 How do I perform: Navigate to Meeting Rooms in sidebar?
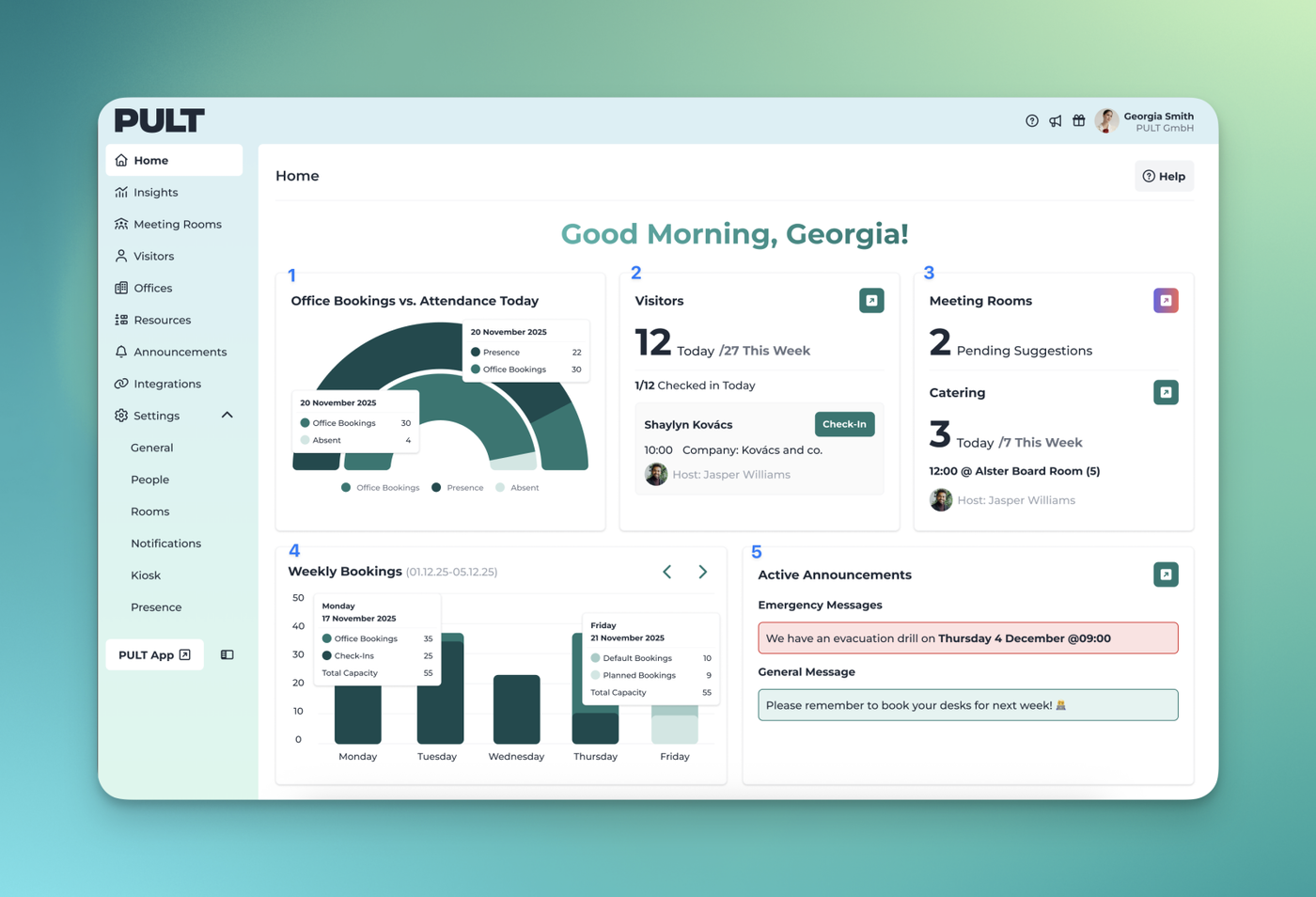[x=177, y=225]
